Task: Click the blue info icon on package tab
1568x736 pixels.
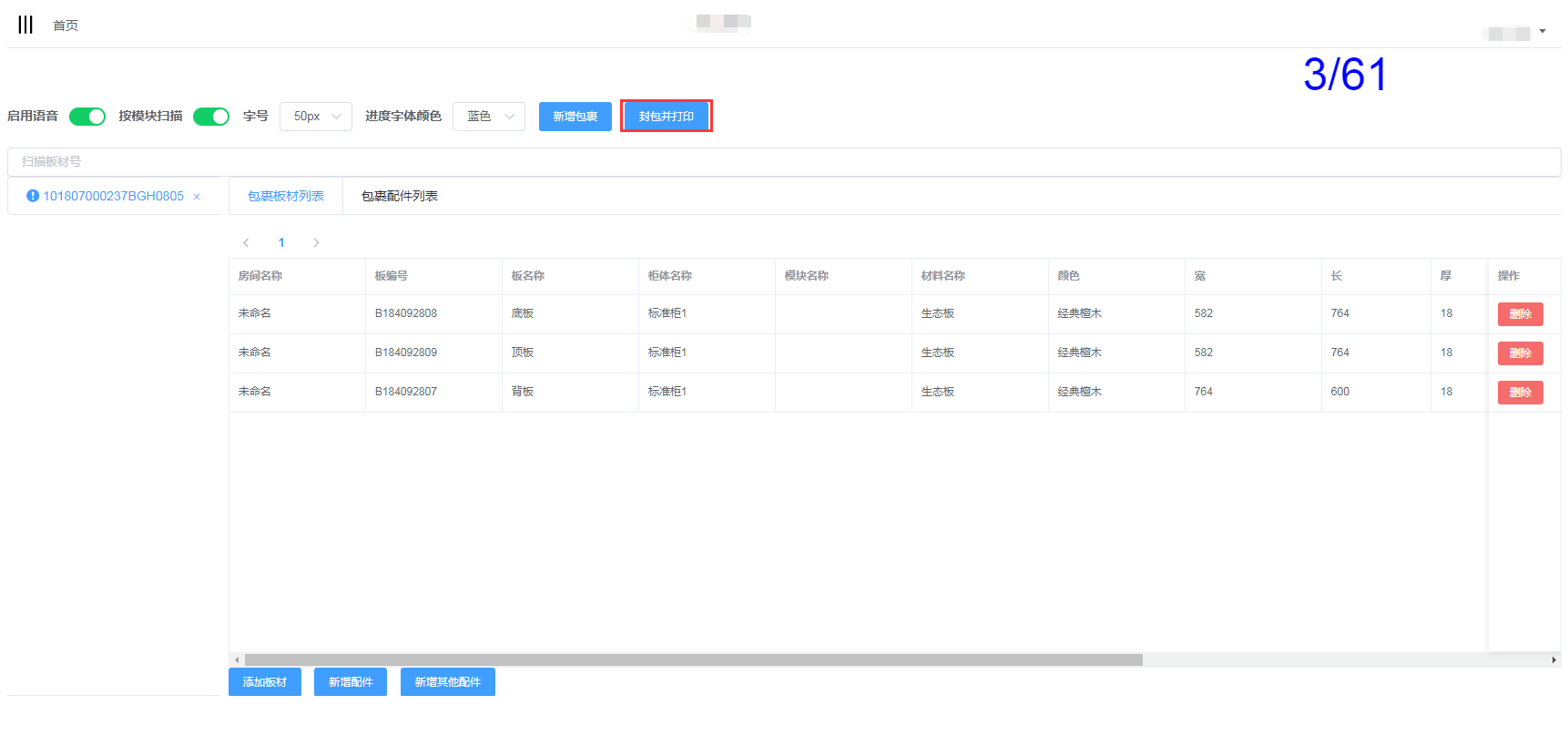Action: click(33, 196)
